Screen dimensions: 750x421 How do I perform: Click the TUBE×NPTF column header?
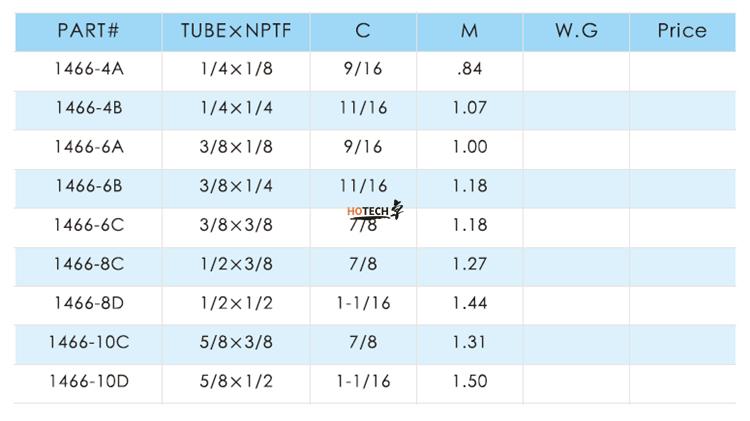click(x=235, y=31)
